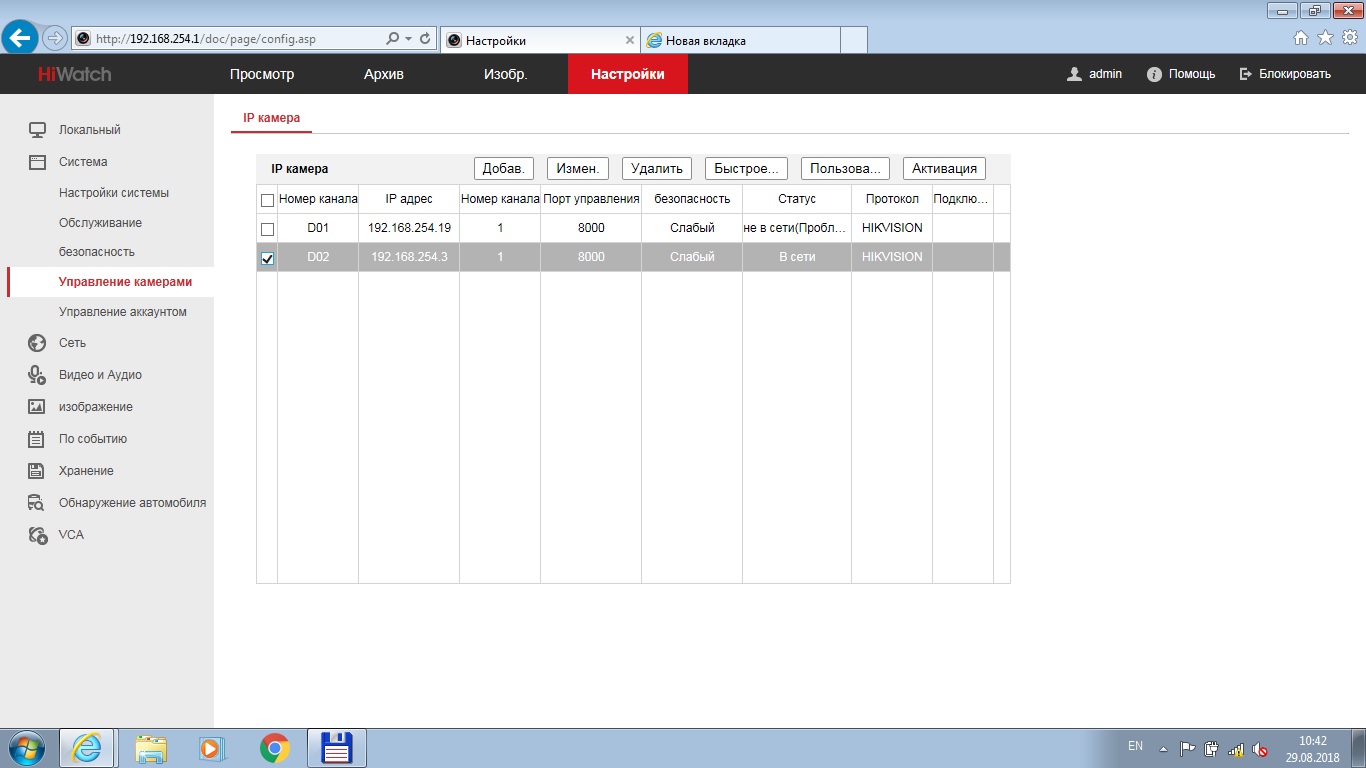Open the floppy disk app on taskbar
Screen dimensions: 1366x768
pos(337,748)
